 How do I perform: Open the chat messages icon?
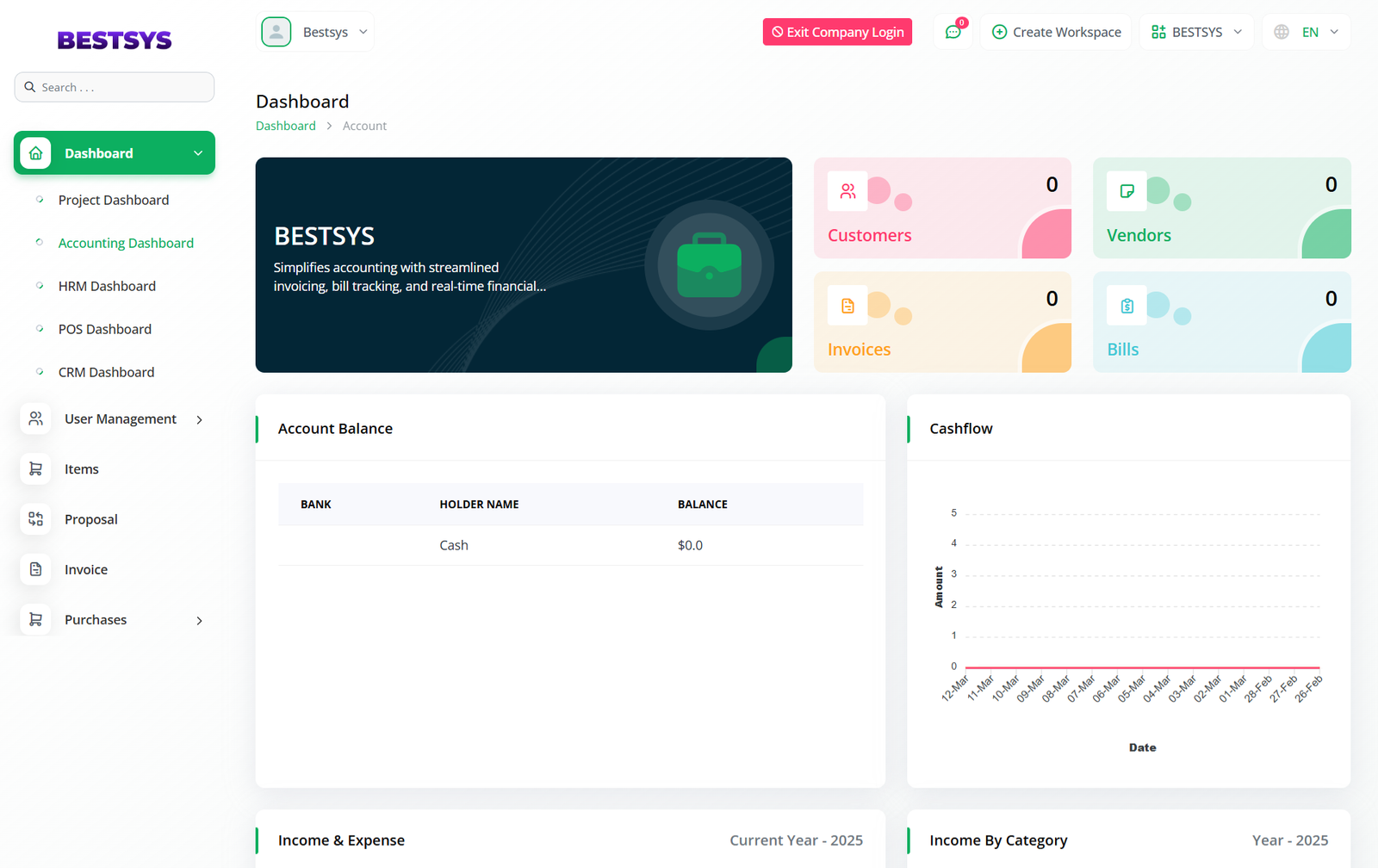[953, 32]
